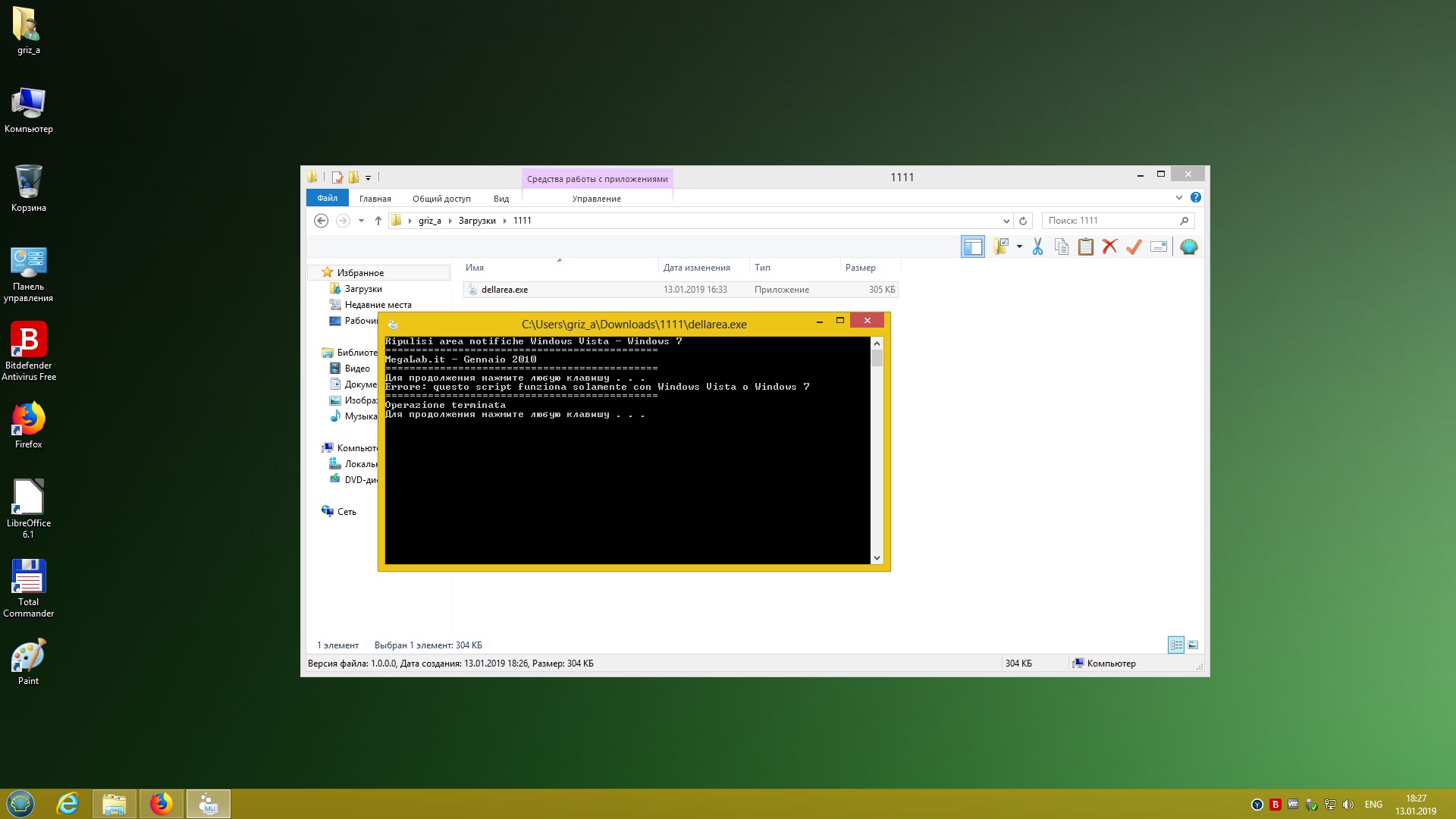1456x819 pixels.
Task: Expand the ribbon chevron
Action: click(1178, 197)
